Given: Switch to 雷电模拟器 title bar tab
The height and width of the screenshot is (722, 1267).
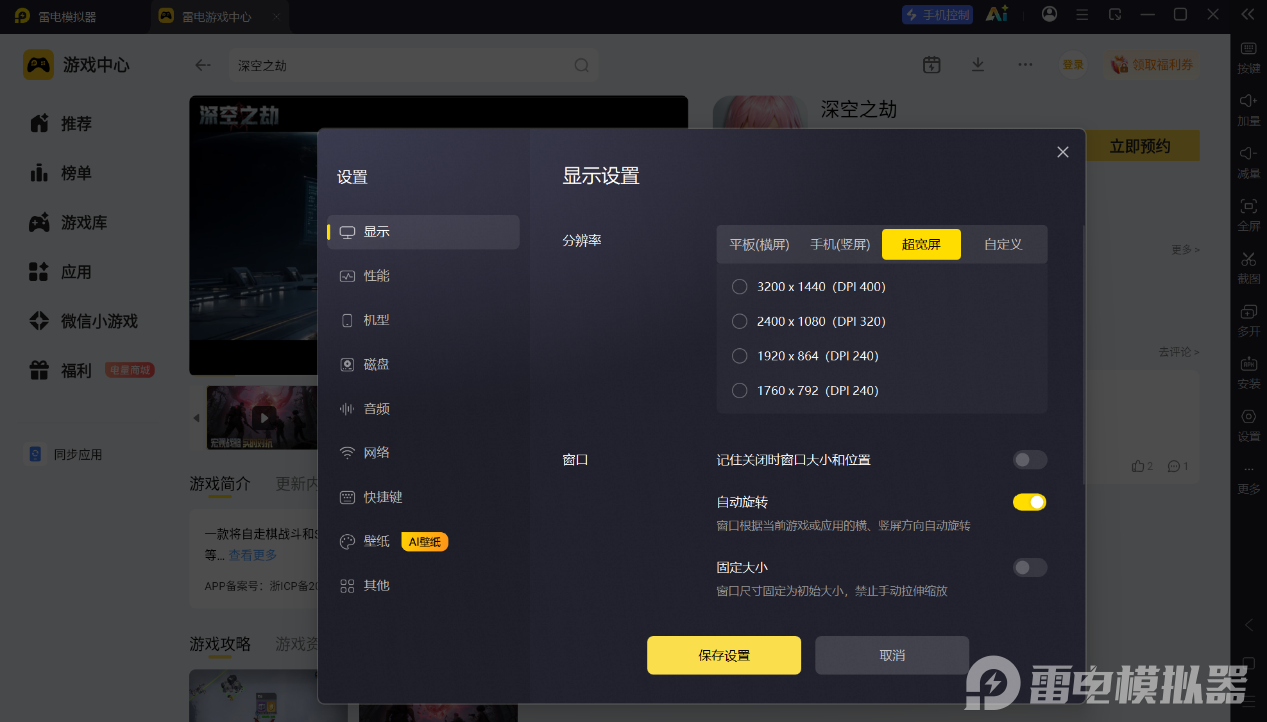Looking at the screenshot, I should coord(58,17).
